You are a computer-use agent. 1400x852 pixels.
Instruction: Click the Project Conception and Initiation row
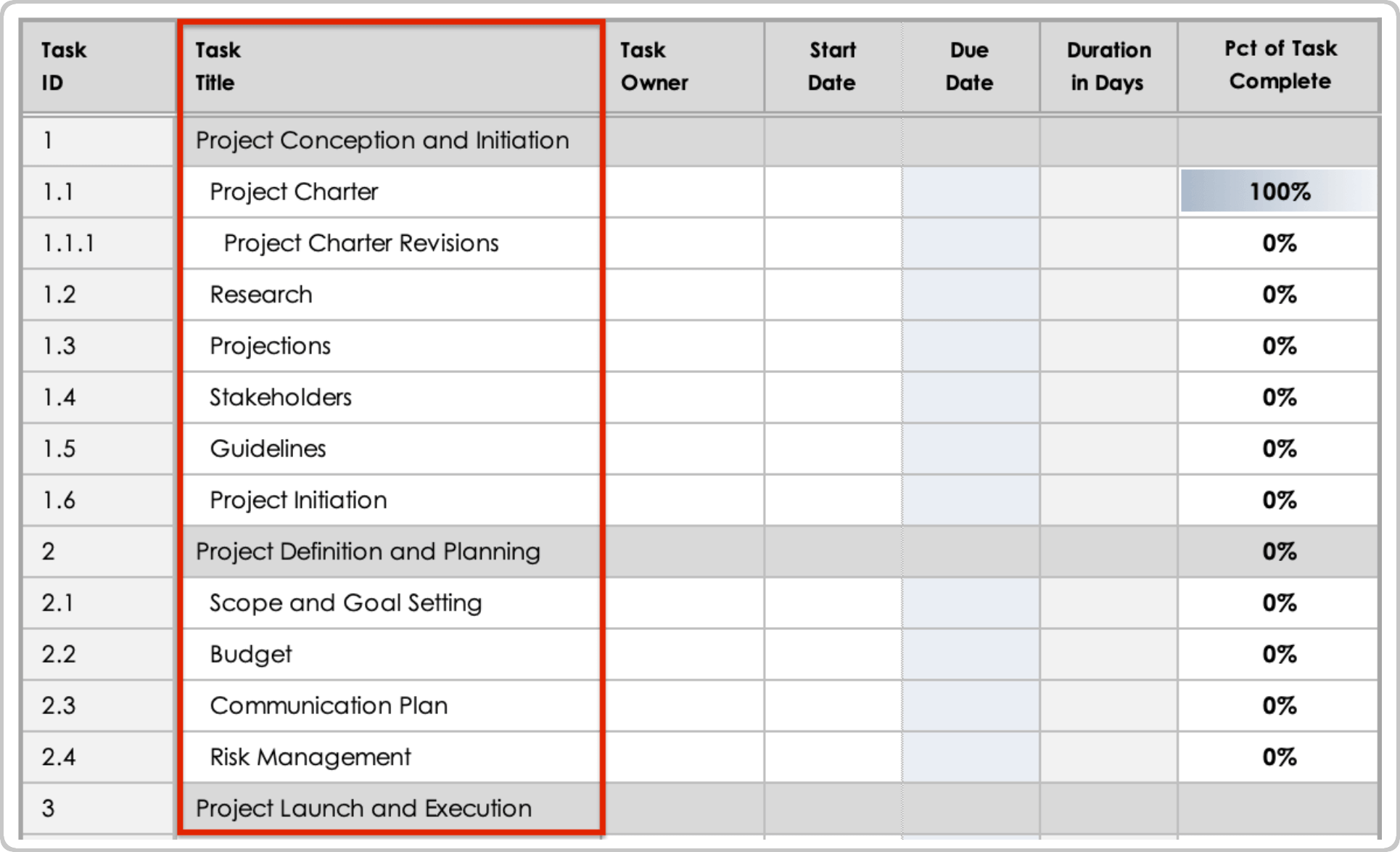(382, 140)
